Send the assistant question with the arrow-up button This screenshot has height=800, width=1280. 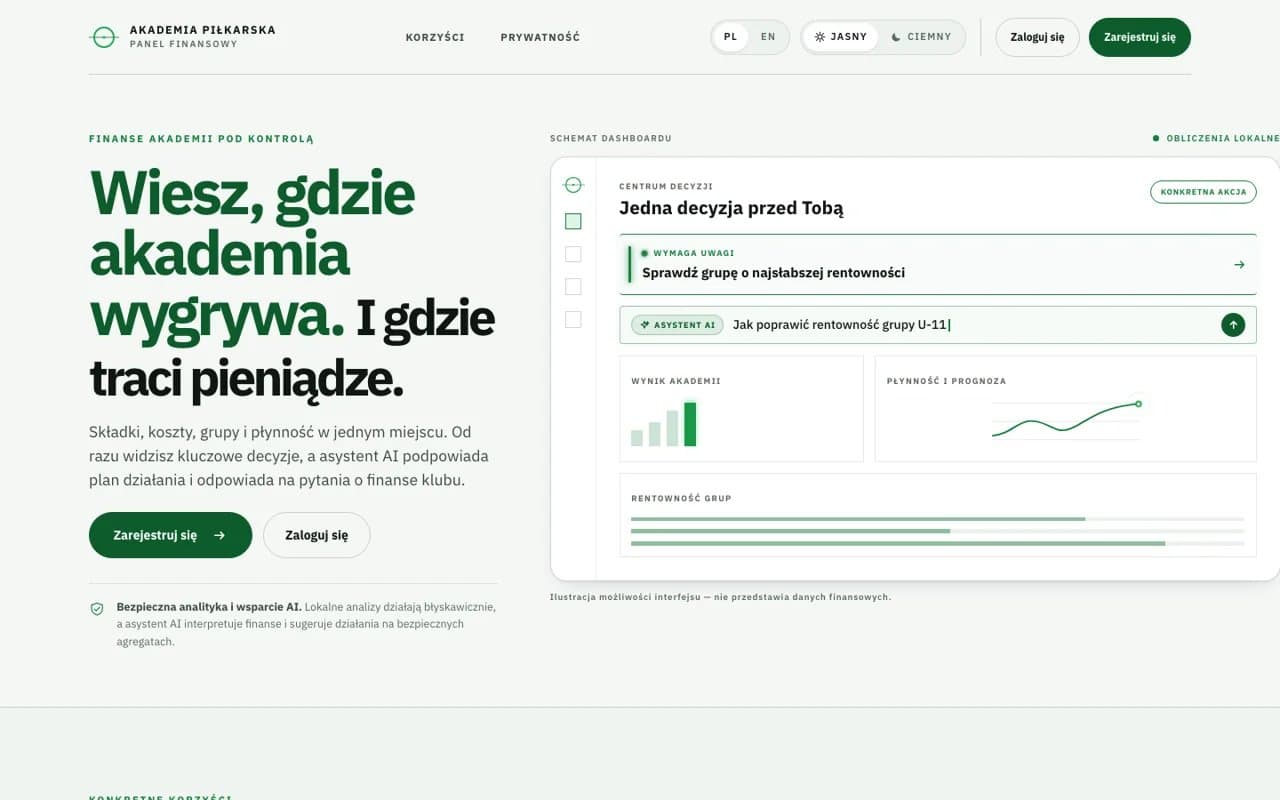pos(1233,325)
